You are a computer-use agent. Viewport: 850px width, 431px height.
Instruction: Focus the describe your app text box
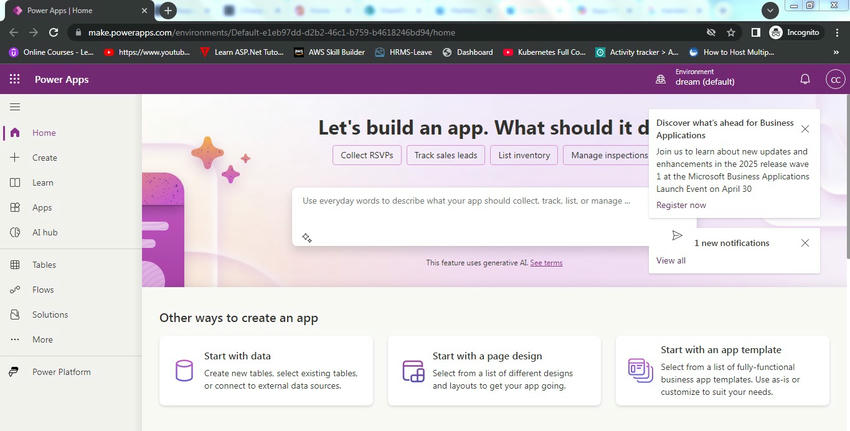471,216
